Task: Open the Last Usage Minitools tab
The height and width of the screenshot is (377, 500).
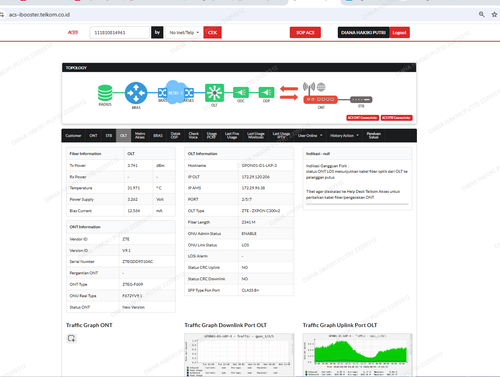Action: (256, 136)
